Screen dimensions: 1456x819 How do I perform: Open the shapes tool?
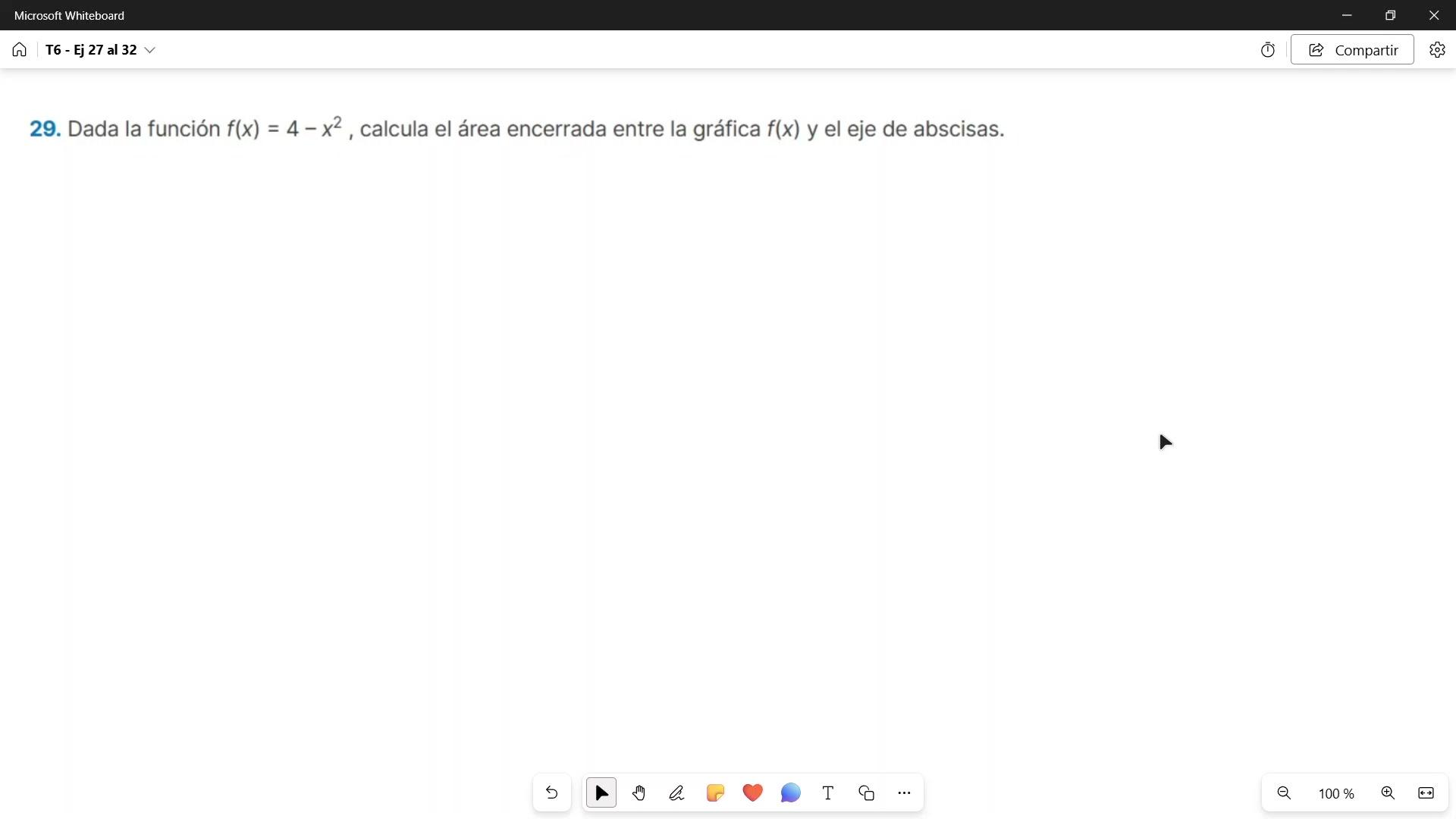pos(866,793)
